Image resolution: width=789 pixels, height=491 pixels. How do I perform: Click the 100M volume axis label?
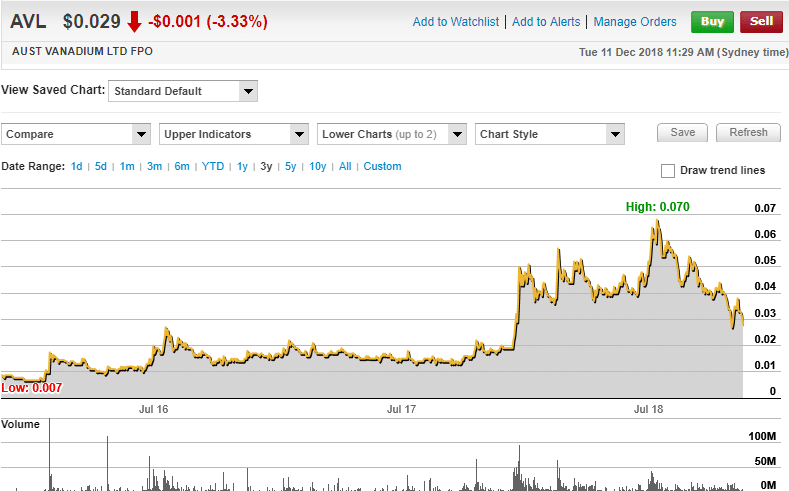click(x=762, y=436)
